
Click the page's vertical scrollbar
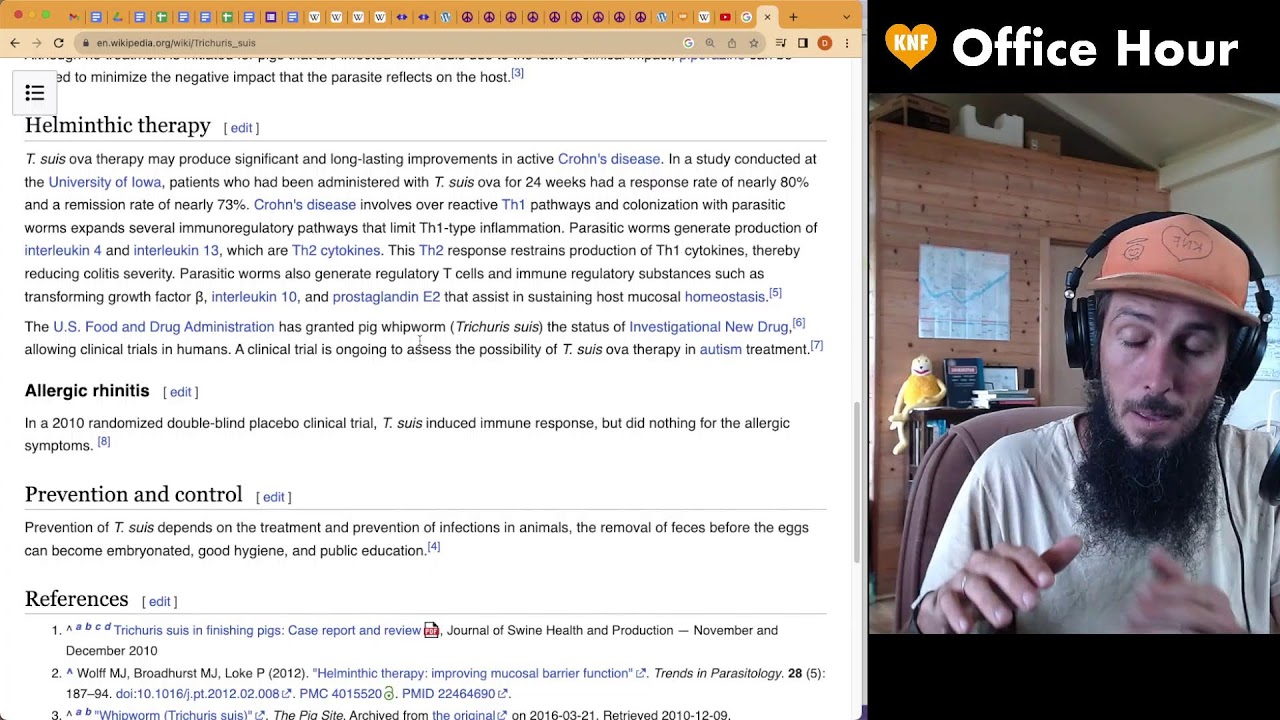[858, 480]
